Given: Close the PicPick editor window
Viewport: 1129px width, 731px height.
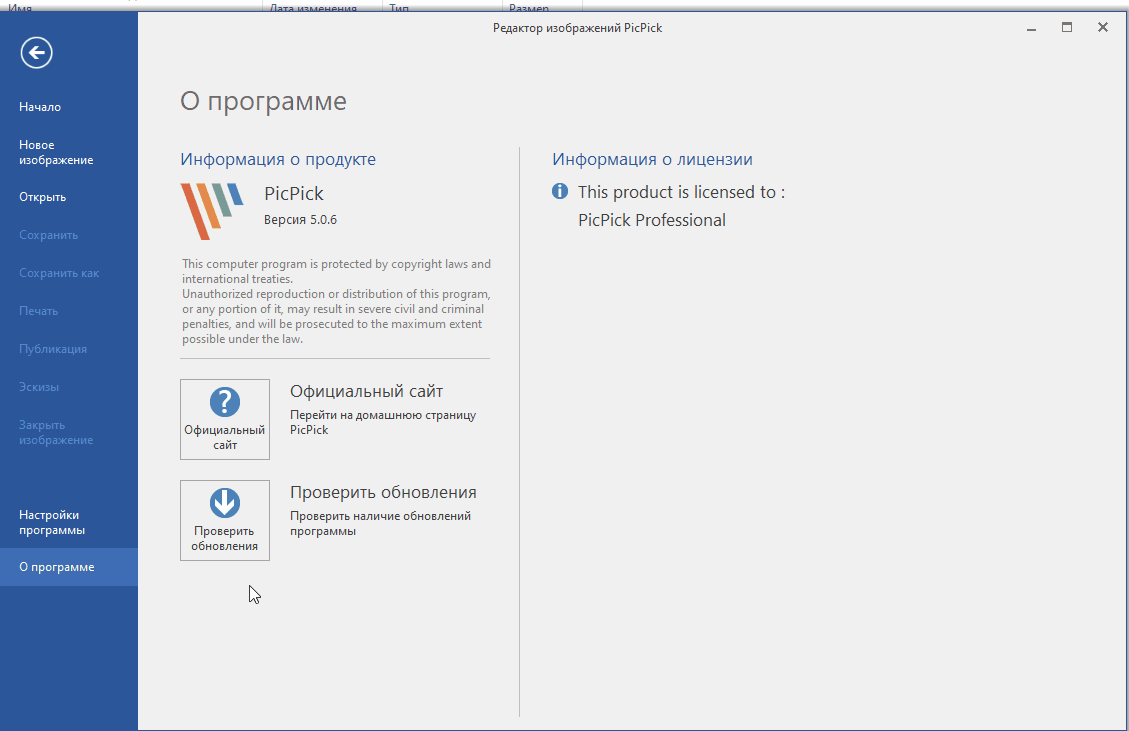Looking at the screenshot, I should (x=1103, y=28).
